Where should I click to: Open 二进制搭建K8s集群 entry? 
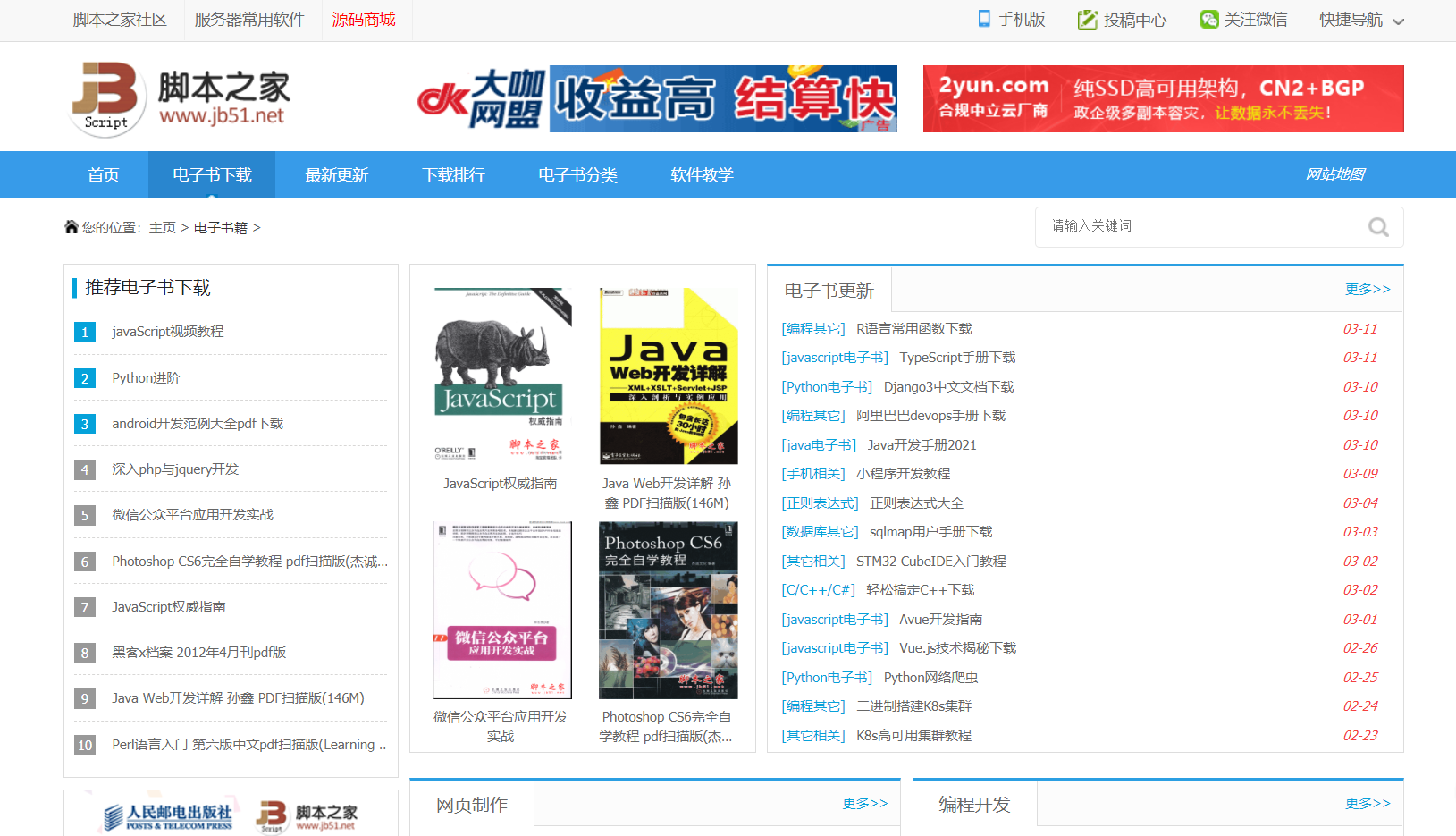pyautogui.click(x=914, y=706)
